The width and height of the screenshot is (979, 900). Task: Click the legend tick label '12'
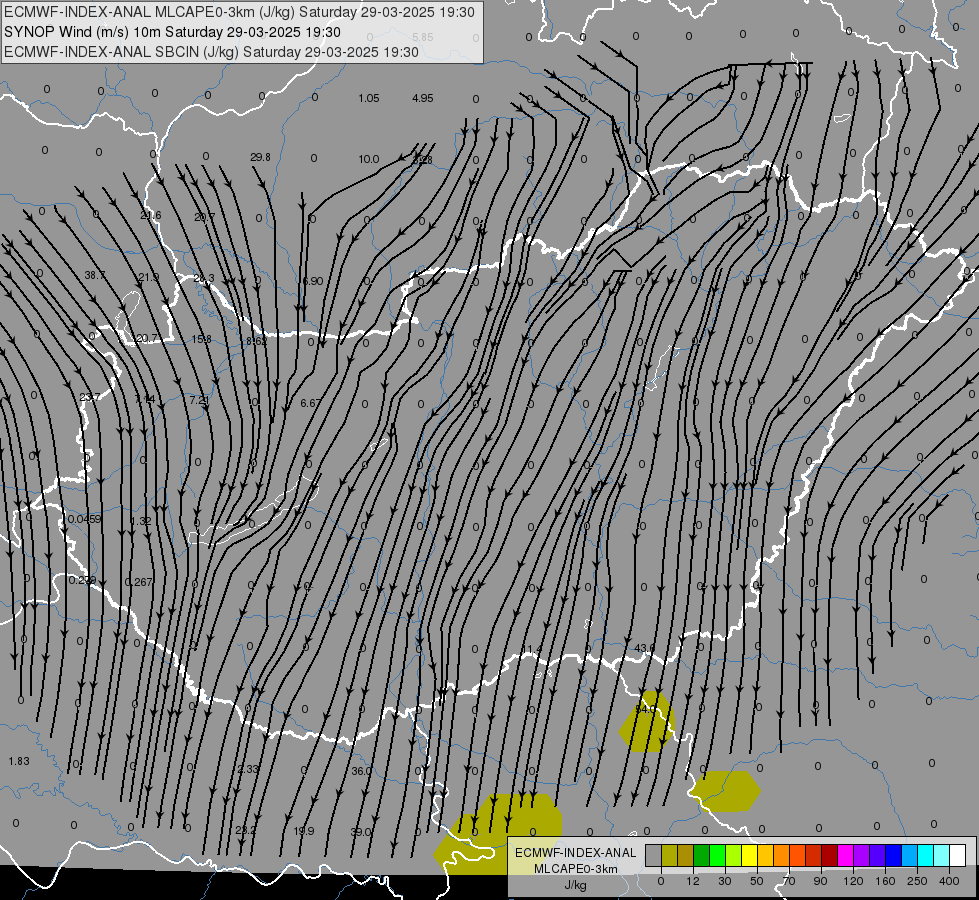[692, 881]
